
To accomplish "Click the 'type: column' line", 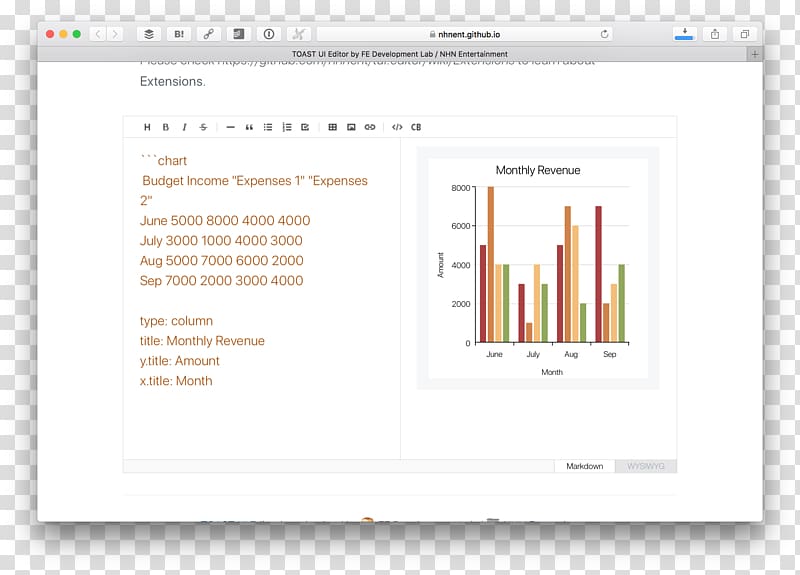I will [176, 321].
